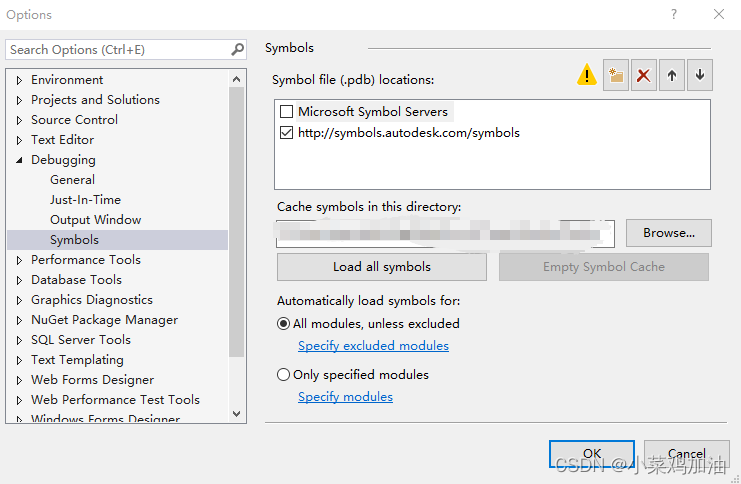Select the Text Templating category label
The height and width of the screenshot is (484, 741).
click(x=78, y=360)
